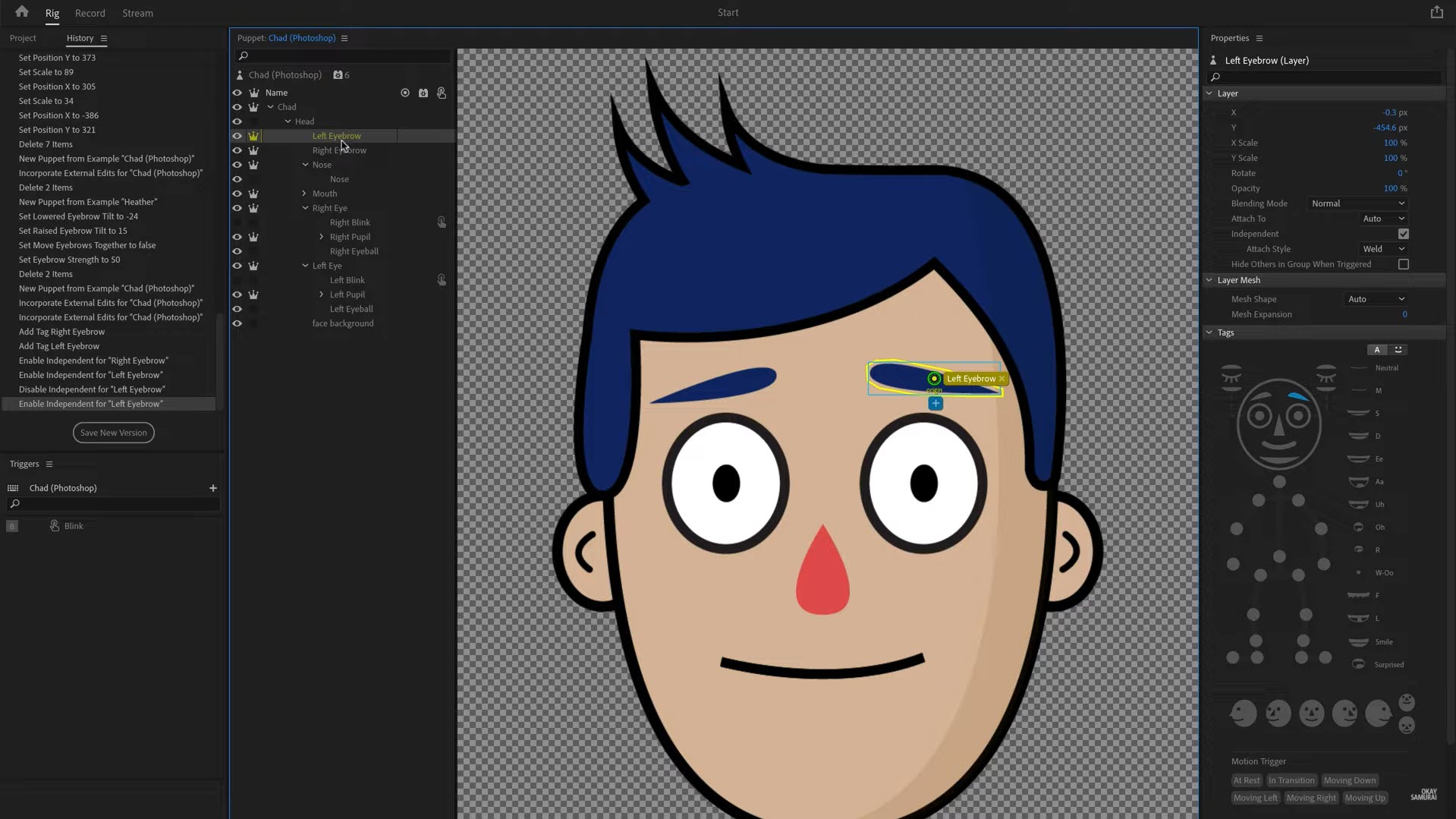The width and height of the screenshot is (1456, 819).
Task: Open the Mesh Shape dropdown
Action: 1376,299
